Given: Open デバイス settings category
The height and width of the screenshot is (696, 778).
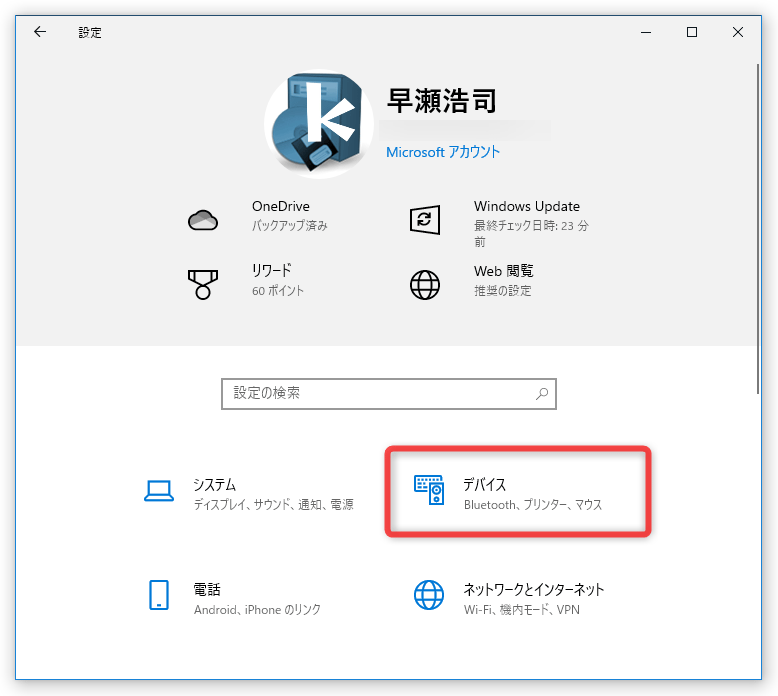Looking at the screenshot, I should (x=518, y=492).
